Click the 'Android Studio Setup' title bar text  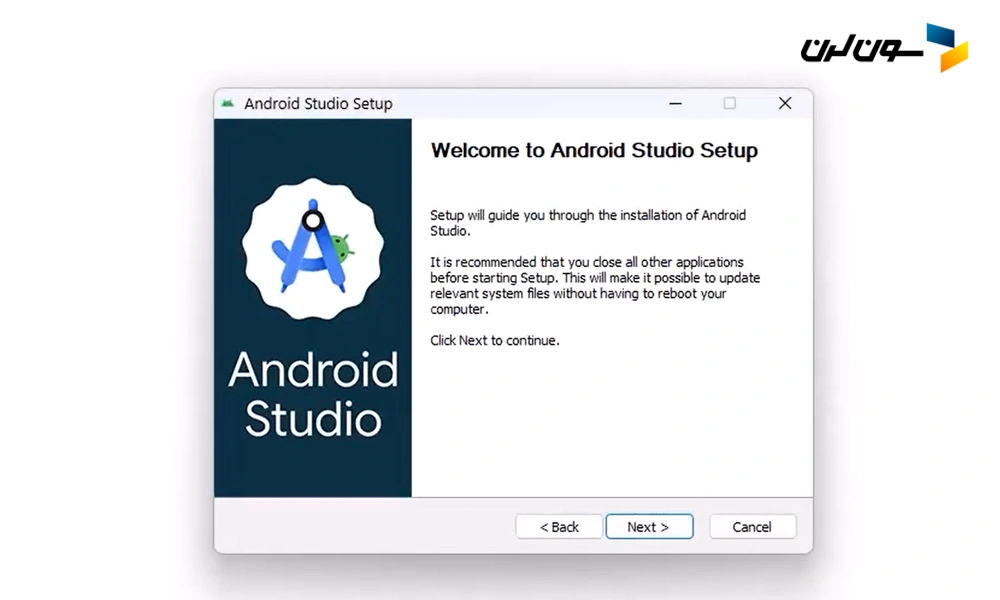tap(318, 103)
